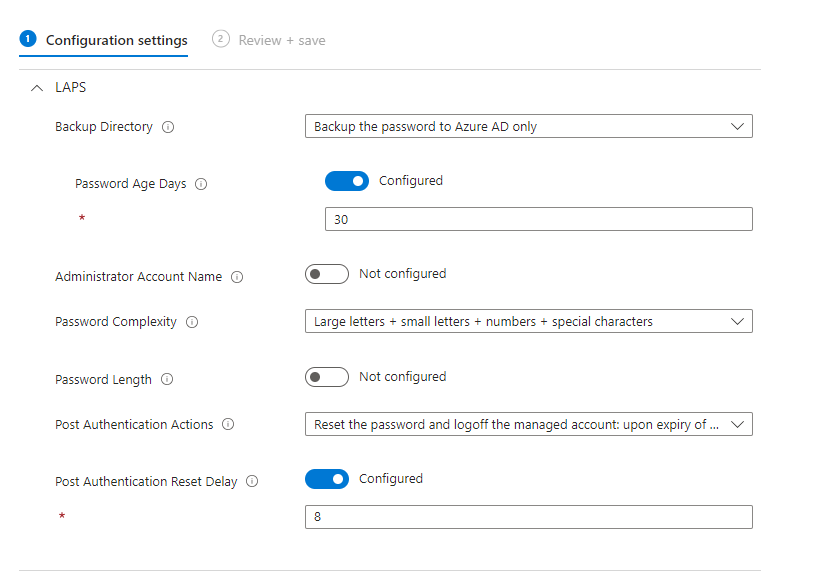
Task: Disable the Password Age Days toggle
Action: coord(346,181)
